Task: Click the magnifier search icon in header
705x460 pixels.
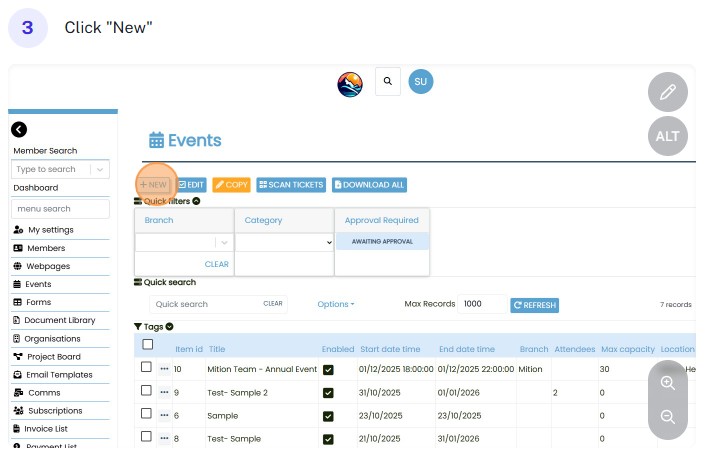Action: pos(387,82)
